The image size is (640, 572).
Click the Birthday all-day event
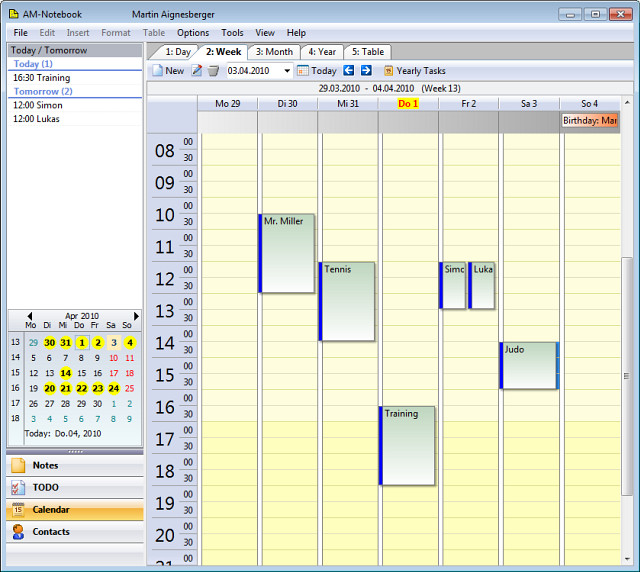pos(589,120)
